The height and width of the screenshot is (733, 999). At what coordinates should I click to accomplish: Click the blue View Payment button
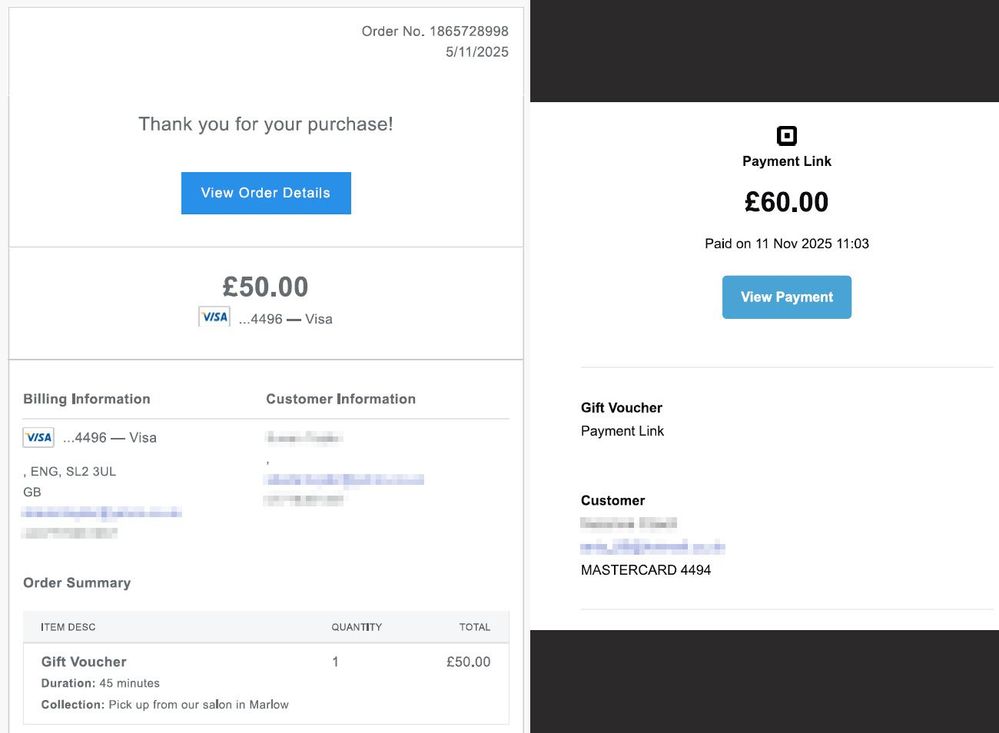coord(786,297)
